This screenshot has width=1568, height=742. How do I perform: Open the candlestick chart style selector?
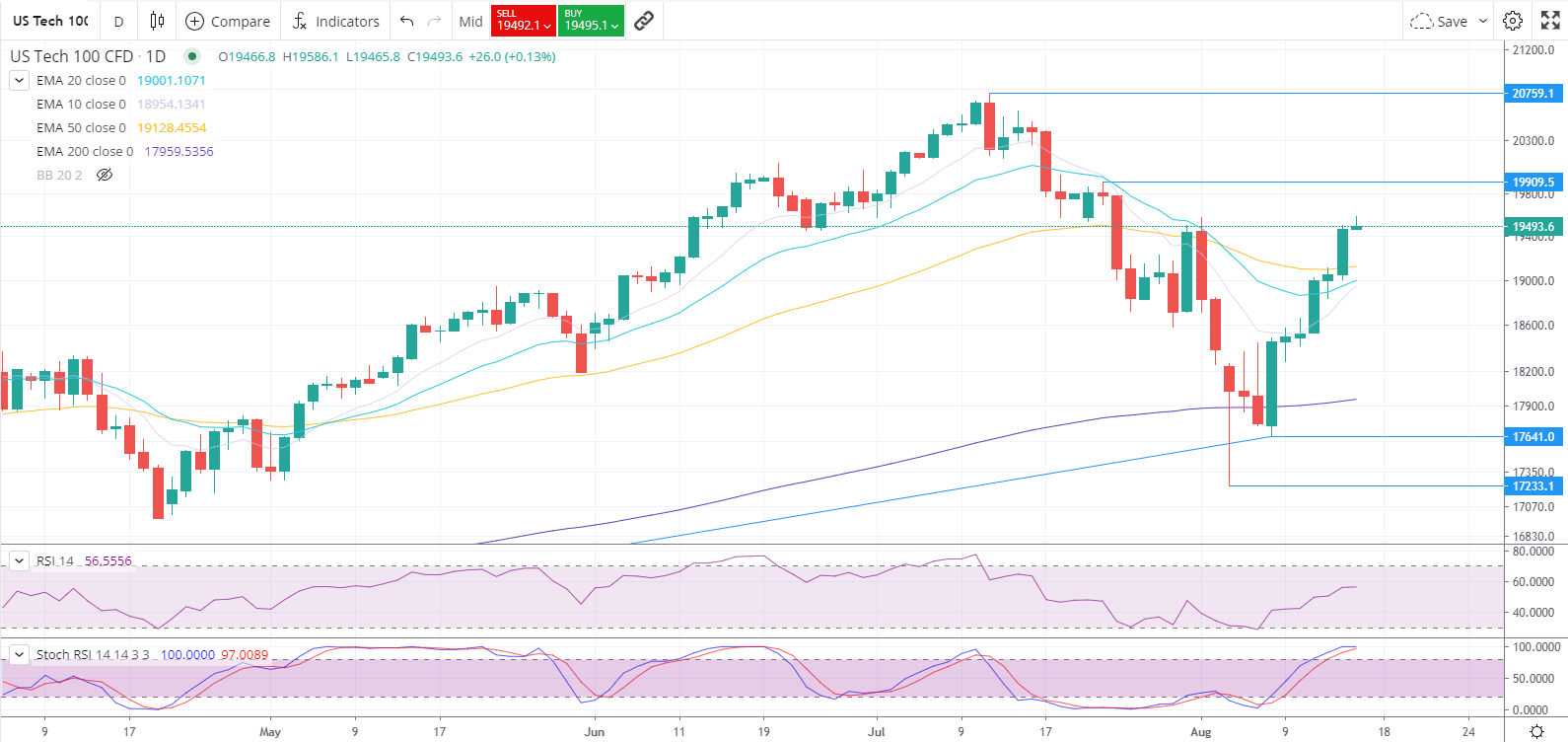[x=157, y=21]
